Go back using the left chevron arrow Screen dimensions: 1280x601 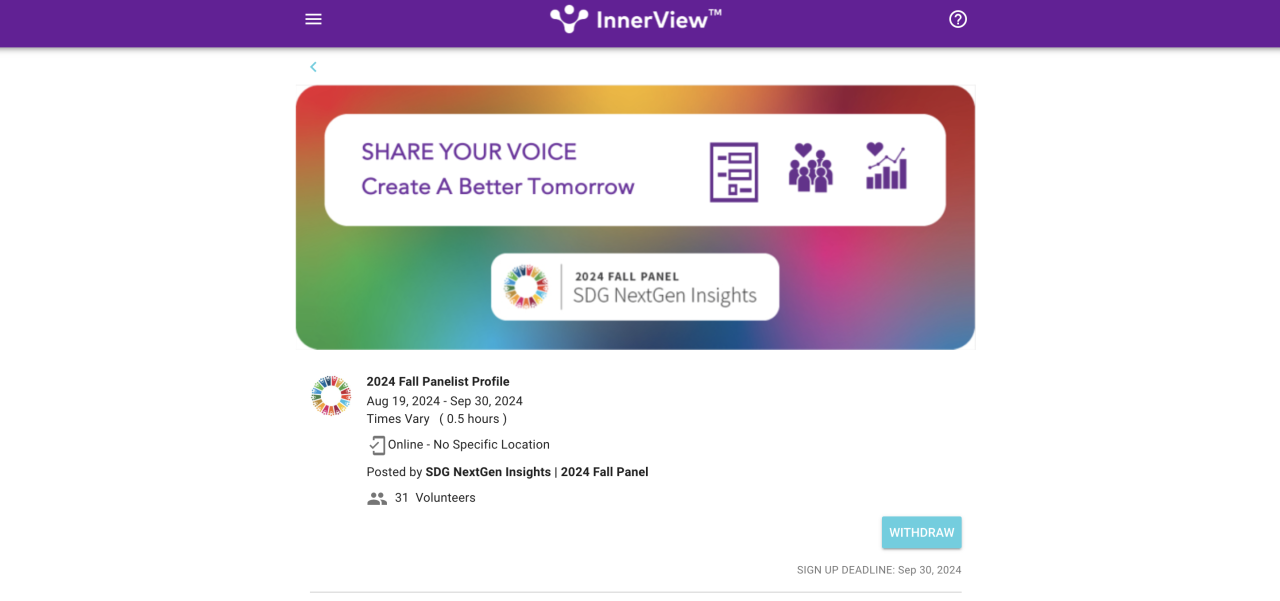(313, 67)
